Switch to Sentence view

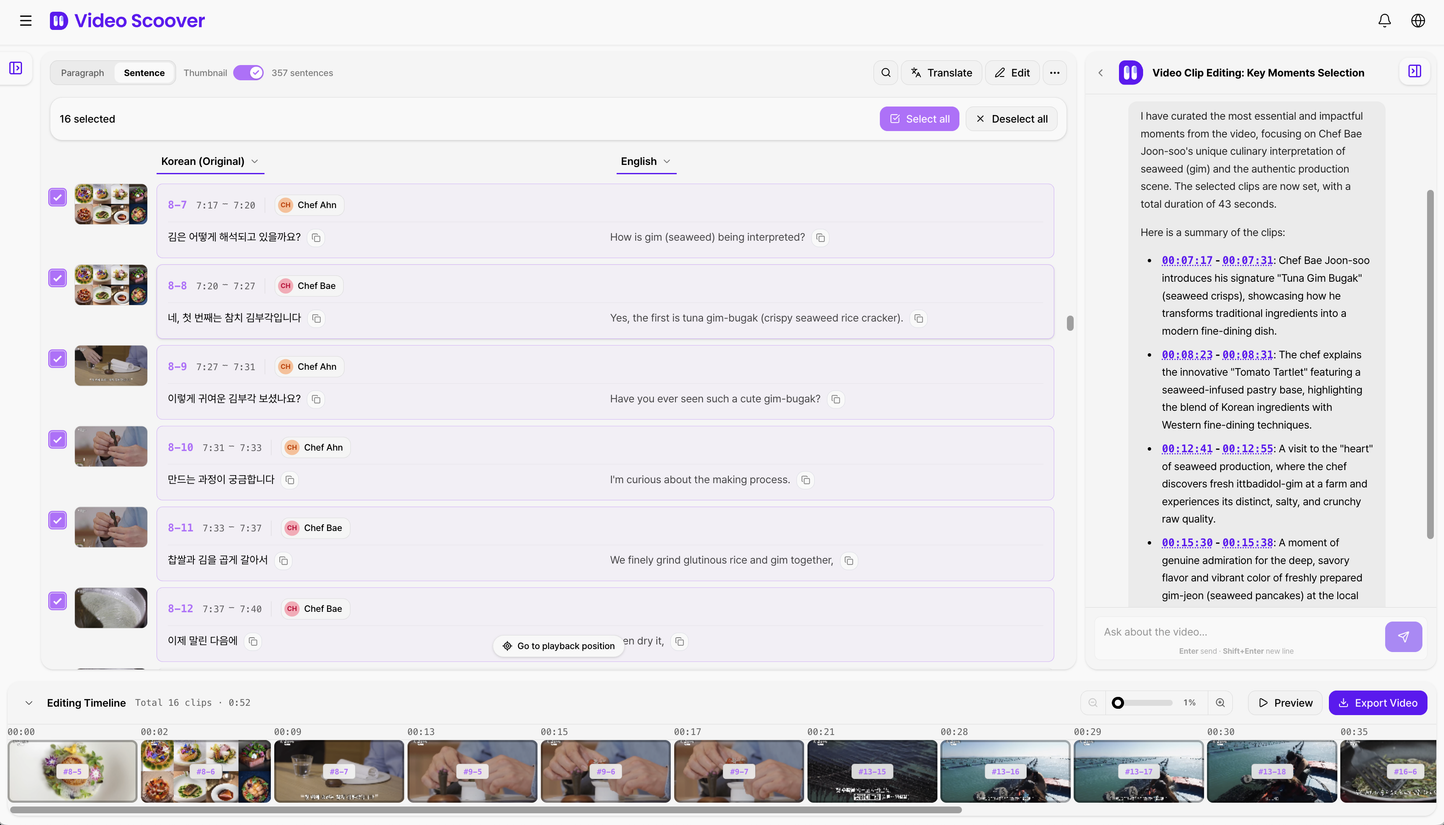click(144, 73)
